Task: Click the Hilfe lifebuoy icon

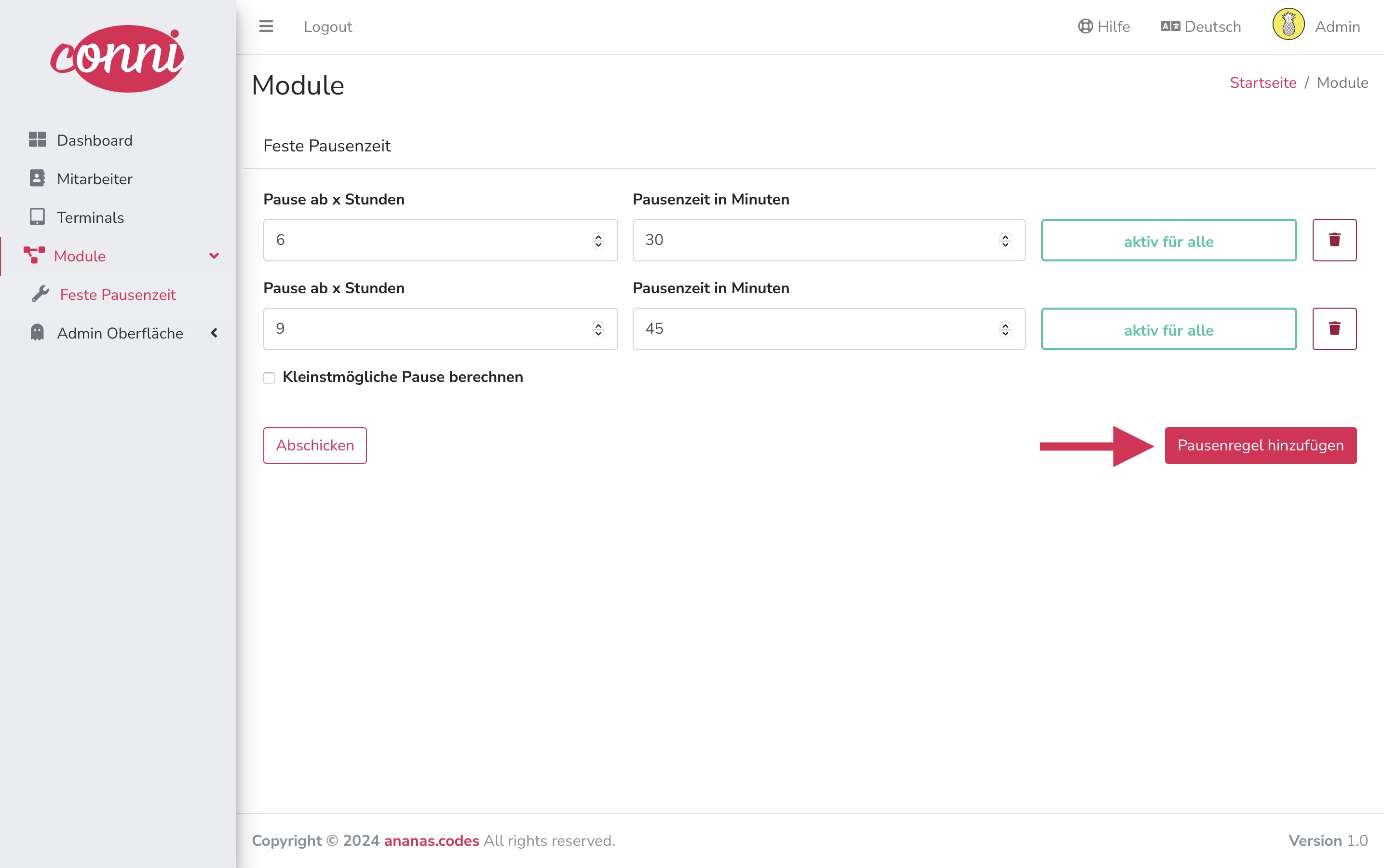Action: pyautogui.click(x=1085, y=27)
